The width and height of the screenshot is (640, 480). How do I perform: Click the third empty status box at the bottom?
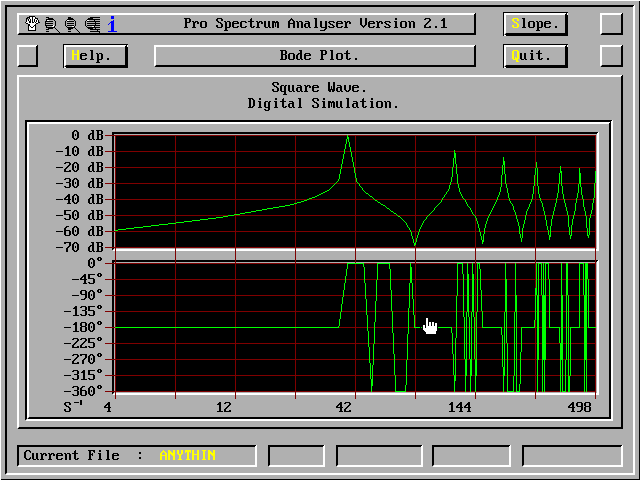pos(471,456)
